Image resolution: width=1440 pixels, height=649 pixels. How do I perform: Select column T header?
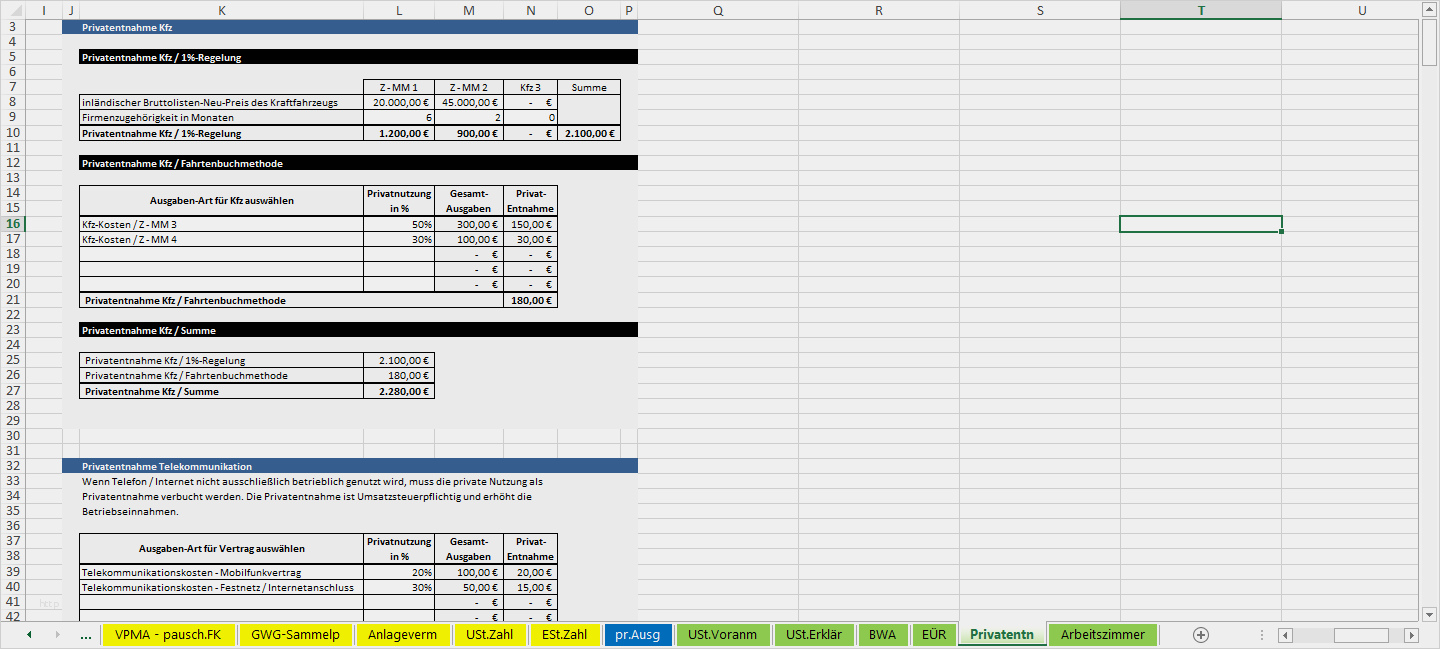tap(1201, 10)
